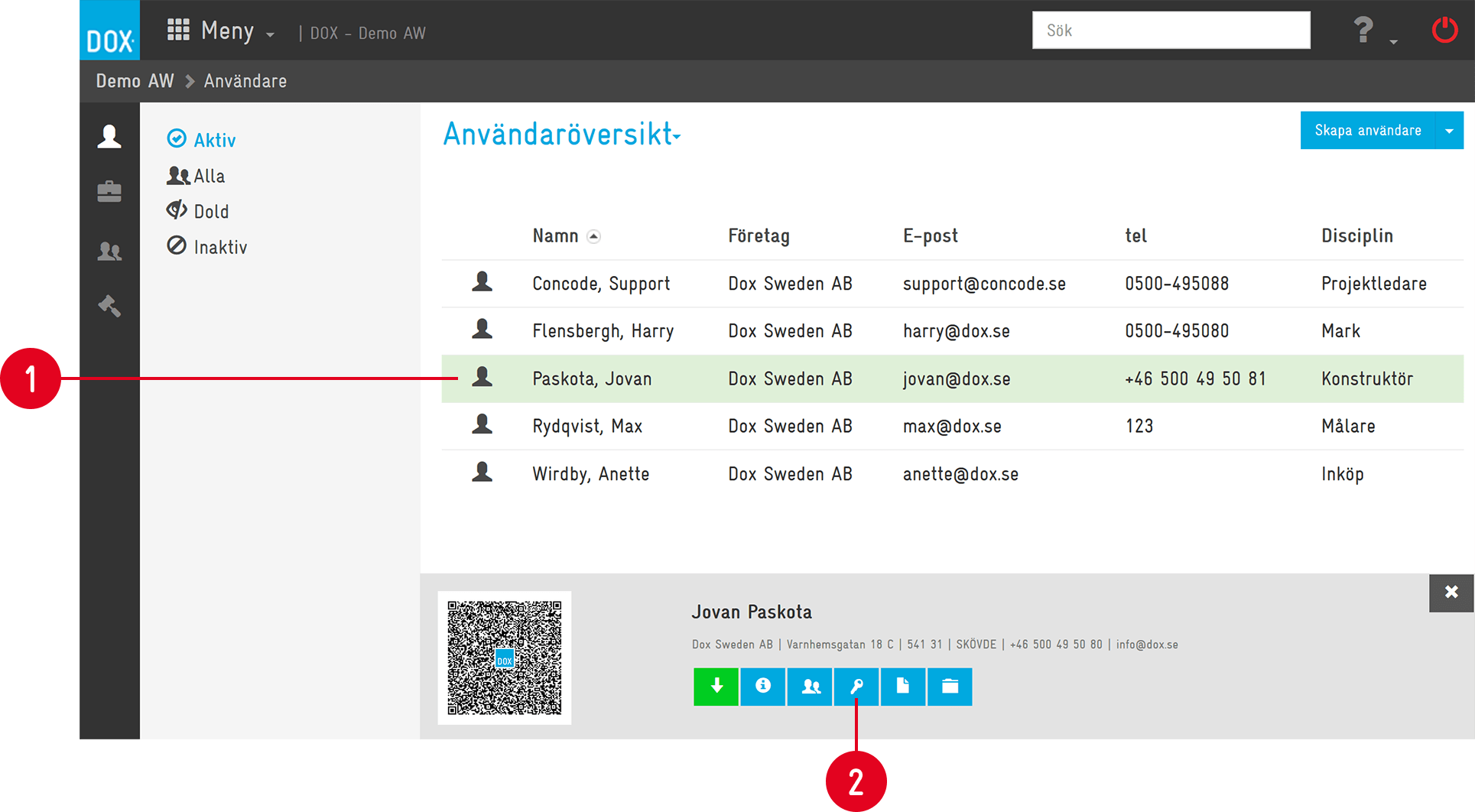Open the gavel icon in sidebar

pos(109,306)
